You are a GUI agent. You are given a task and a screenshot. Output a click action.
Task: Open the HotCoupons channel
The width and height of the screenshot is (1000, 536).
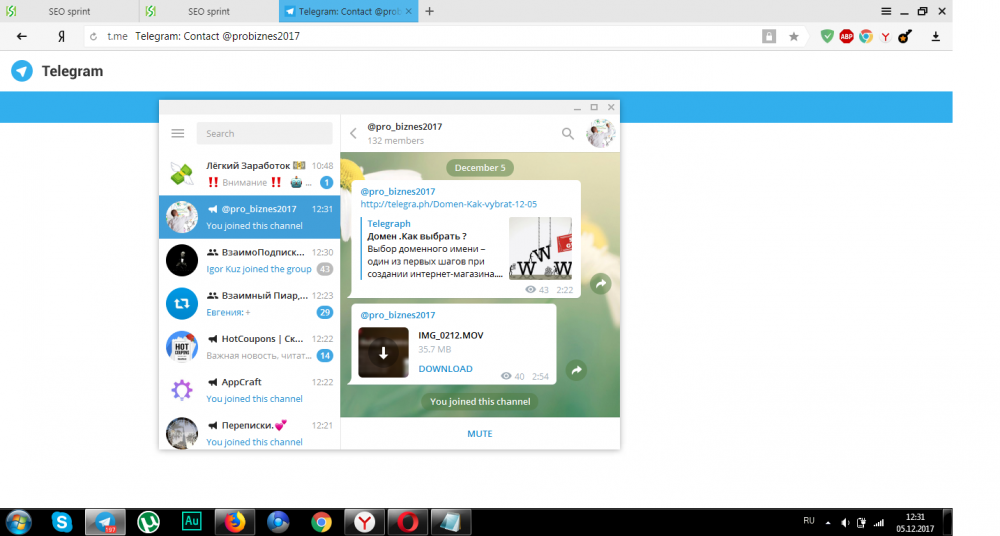pyautogui.click(x=249, y=347)
